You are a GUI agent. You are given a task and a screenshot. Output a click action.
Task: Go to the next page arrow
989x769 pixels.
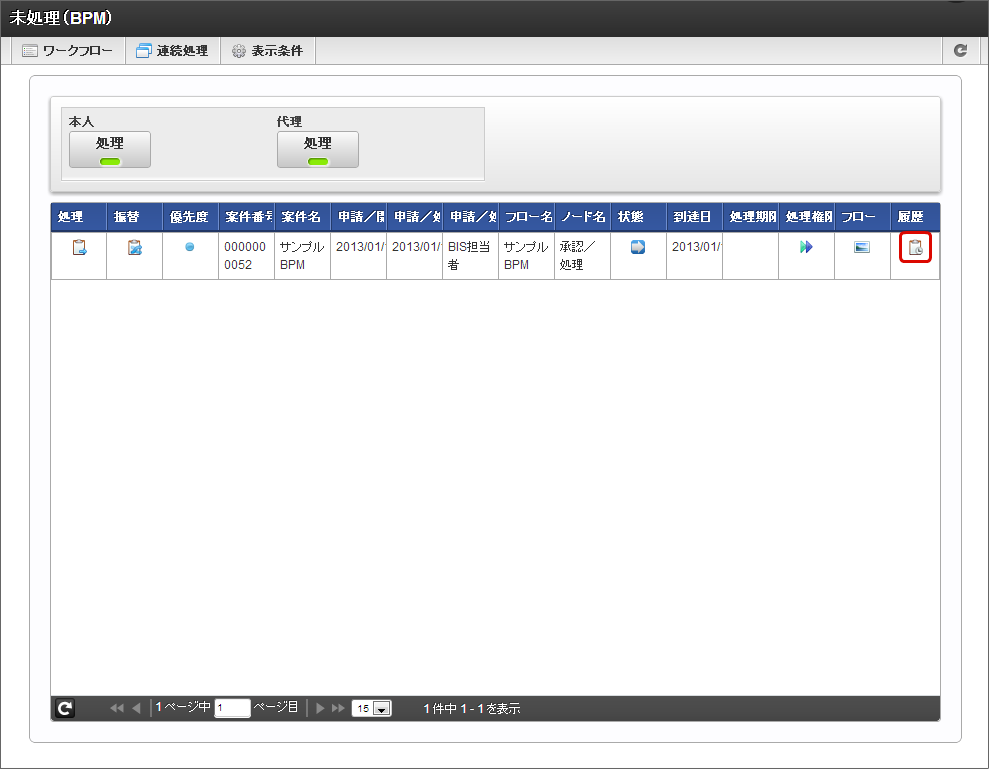pyautogui.click(x=321, y=708)
